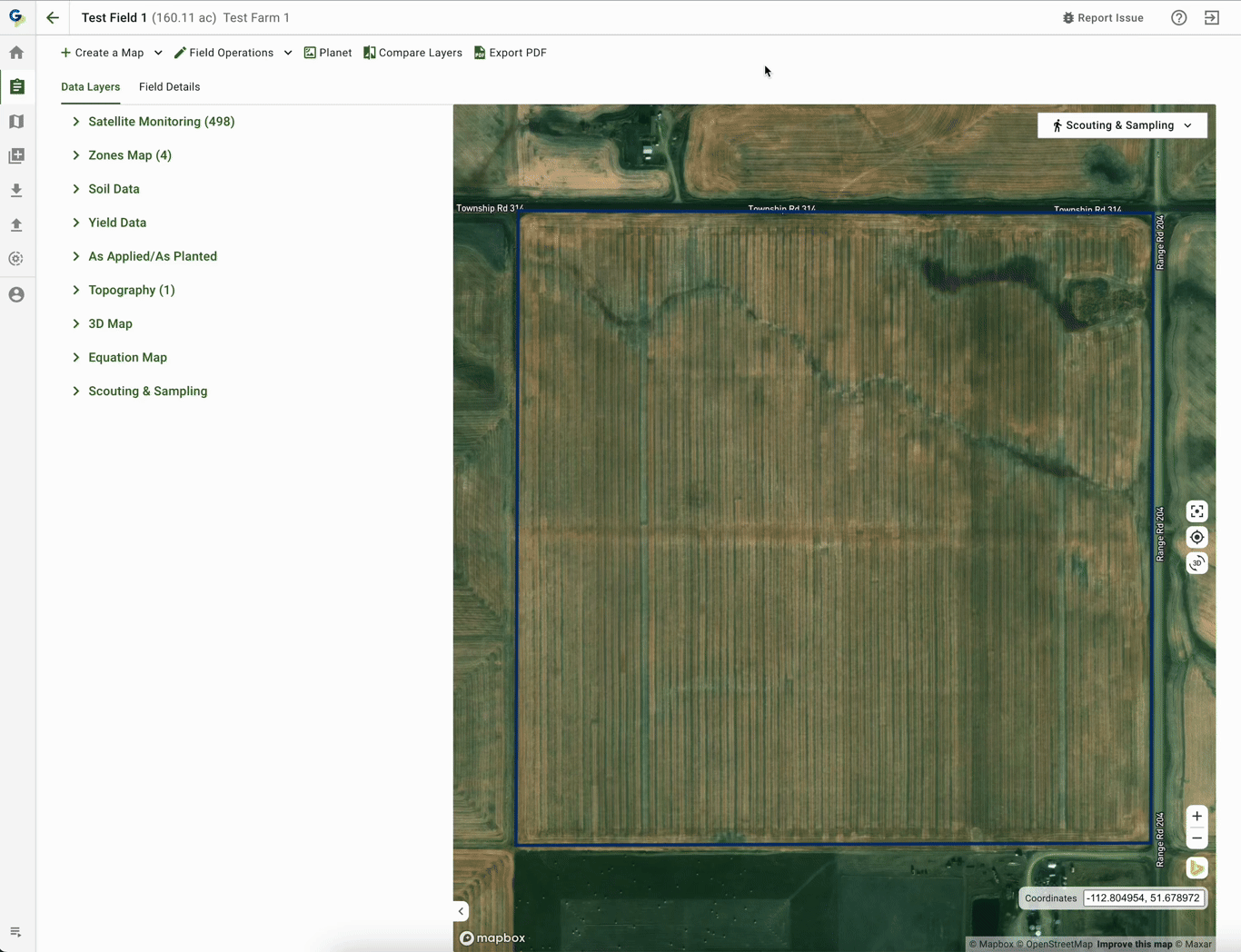This screenshot has height=952, width=1241.
Task: Click the Compare Layers button
Action: coord(412,53)
